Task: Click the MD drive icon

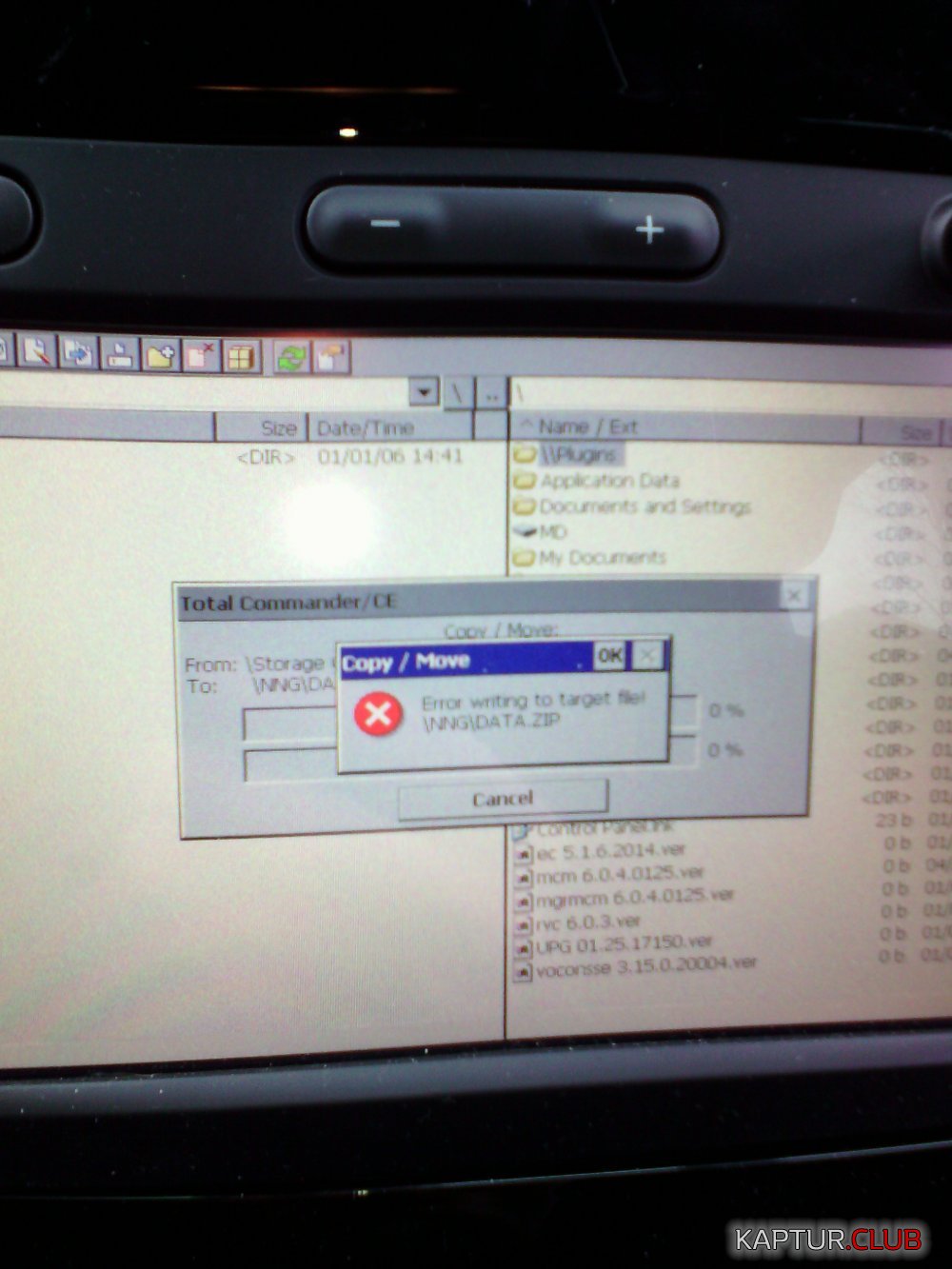Action: pyautogui.click(x=526, y=530)
